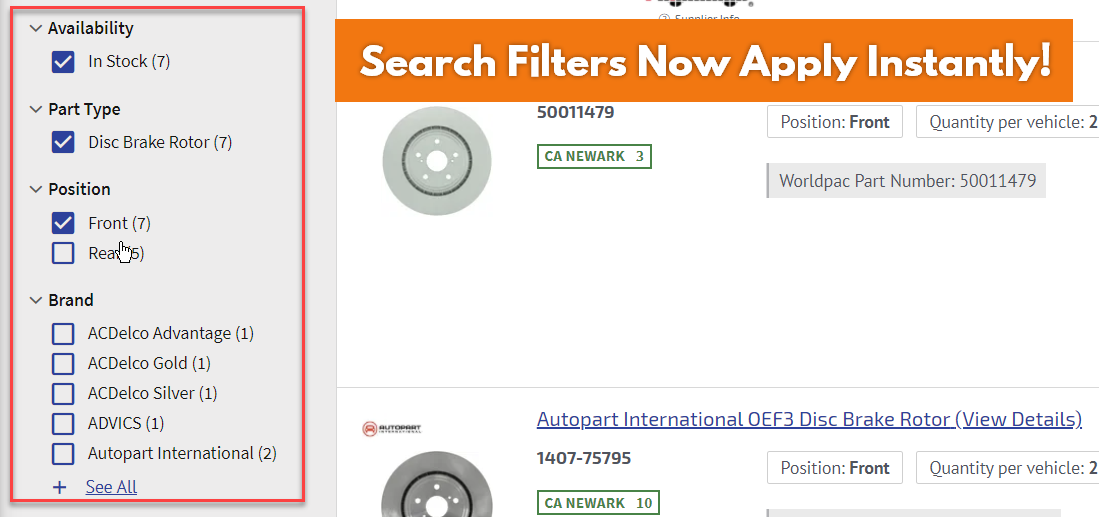Click part number 50011479 text

pyautogui.click(x=575, y=112)
